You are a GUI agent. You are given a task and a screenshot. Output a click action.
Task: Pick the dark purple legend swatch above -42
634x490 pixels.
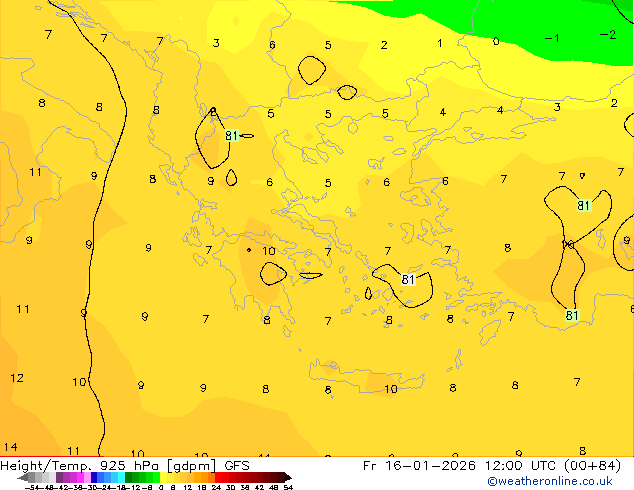59,477
